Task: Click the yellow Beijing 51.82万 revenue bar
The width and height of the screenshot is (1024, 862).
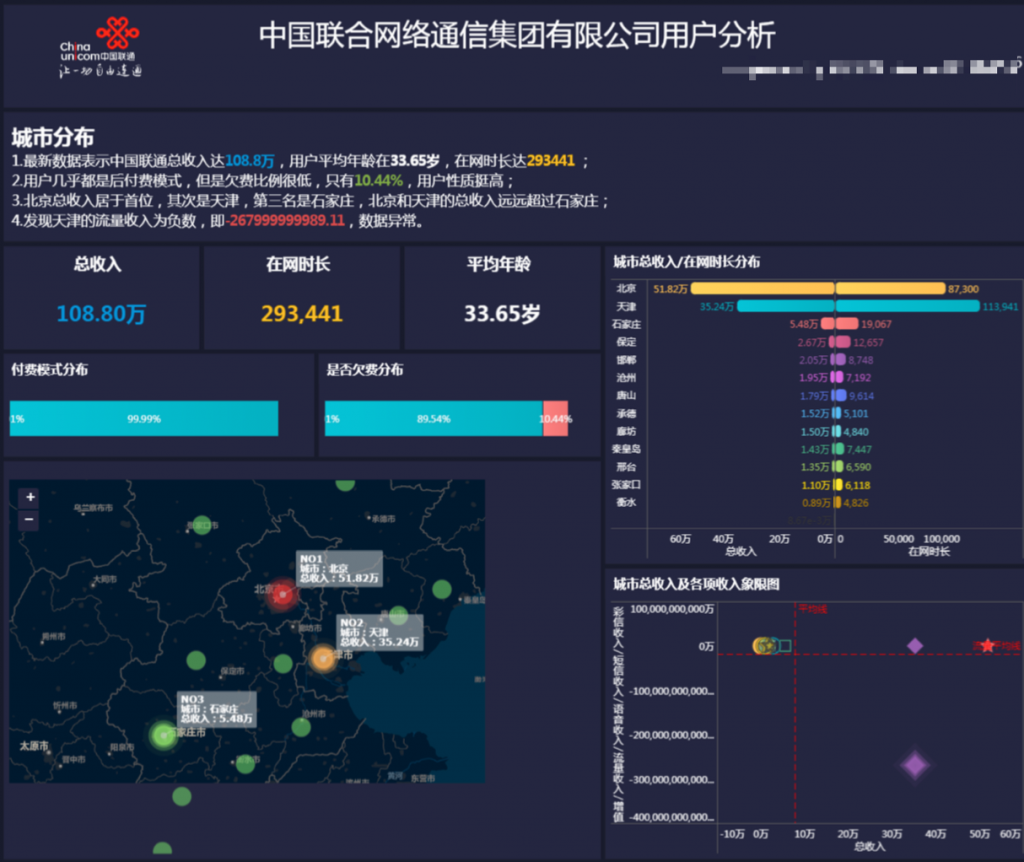Action: [x=762, y=289]
